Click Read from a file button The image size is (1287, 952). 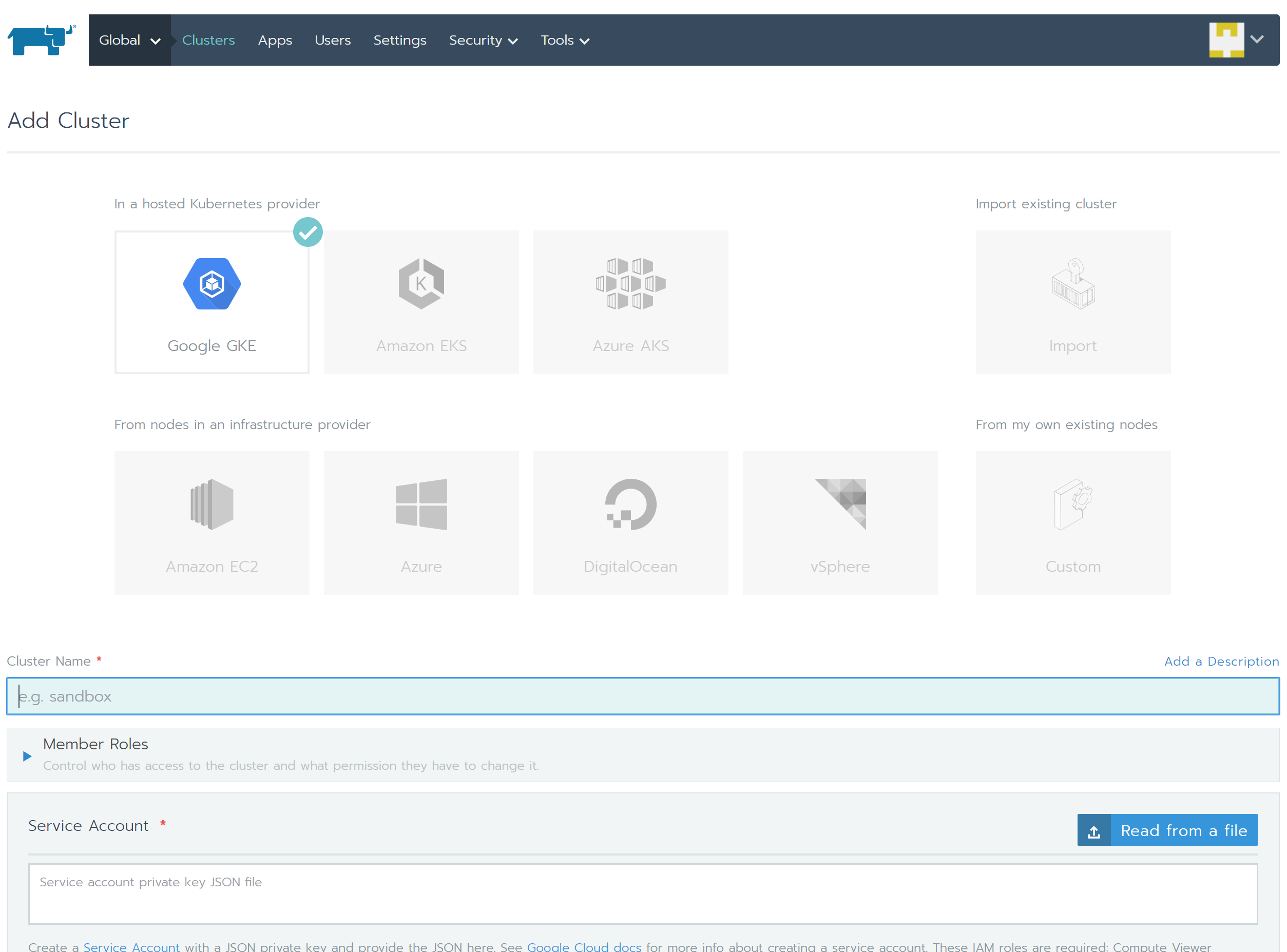point(1167,830)
